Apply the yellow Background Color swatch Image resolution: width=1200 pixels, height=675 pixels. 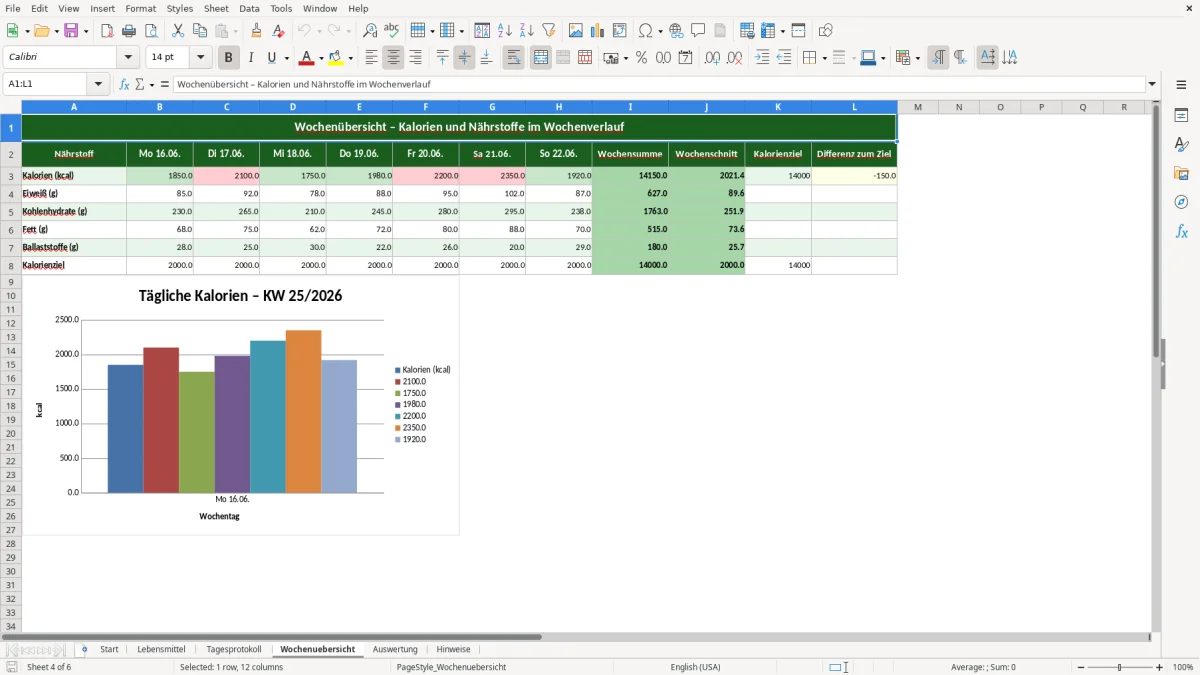(x=336, y=58)
